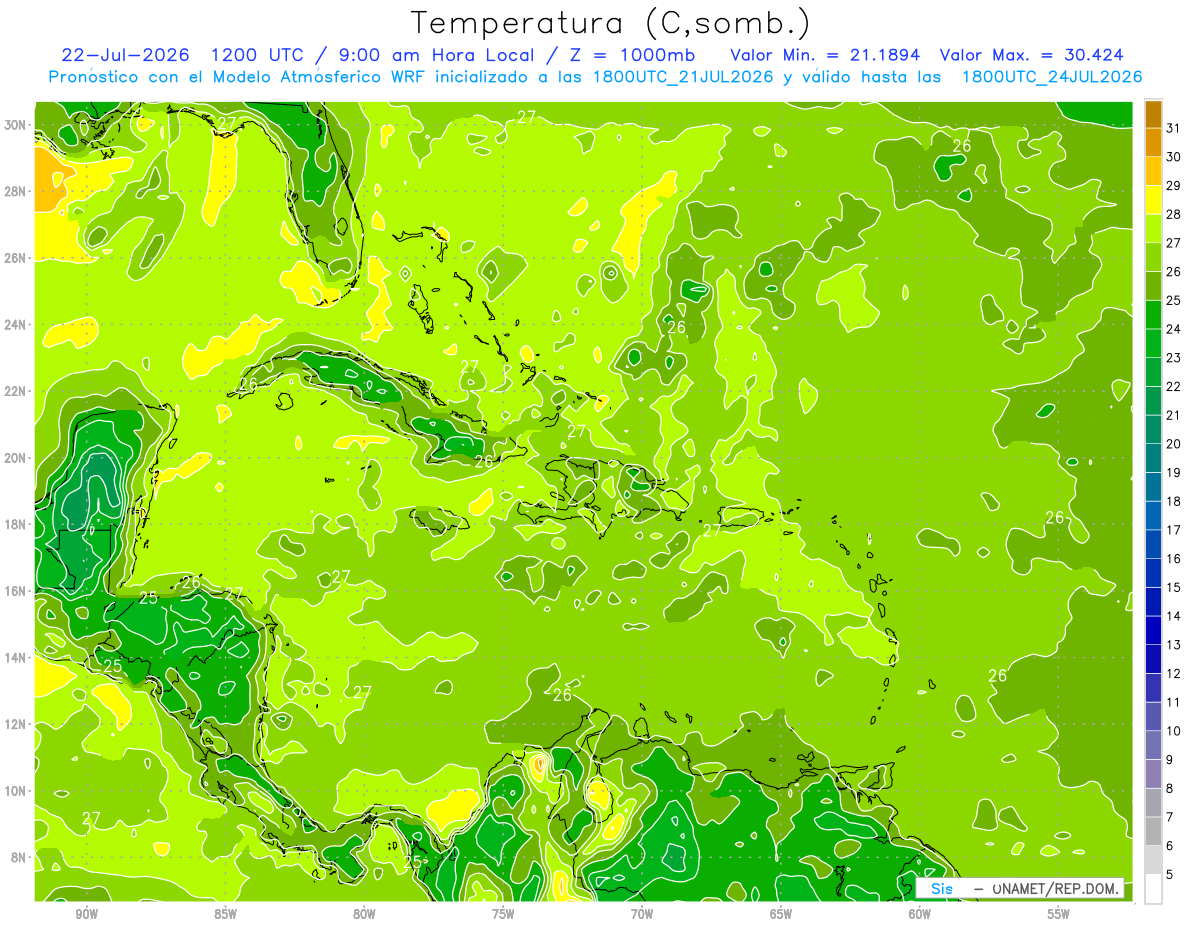Viewport: 1200px width, 927px height.
Task: Click the 10N latitude axis label
Action: (15, 791)
